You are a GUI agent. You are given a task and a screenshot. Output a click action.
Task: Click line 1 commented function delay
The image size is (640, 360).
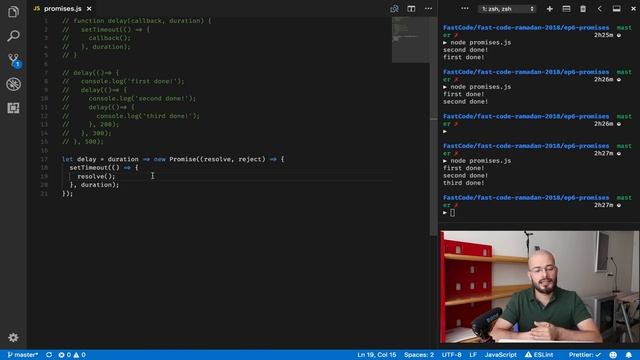tap(137, 21)
